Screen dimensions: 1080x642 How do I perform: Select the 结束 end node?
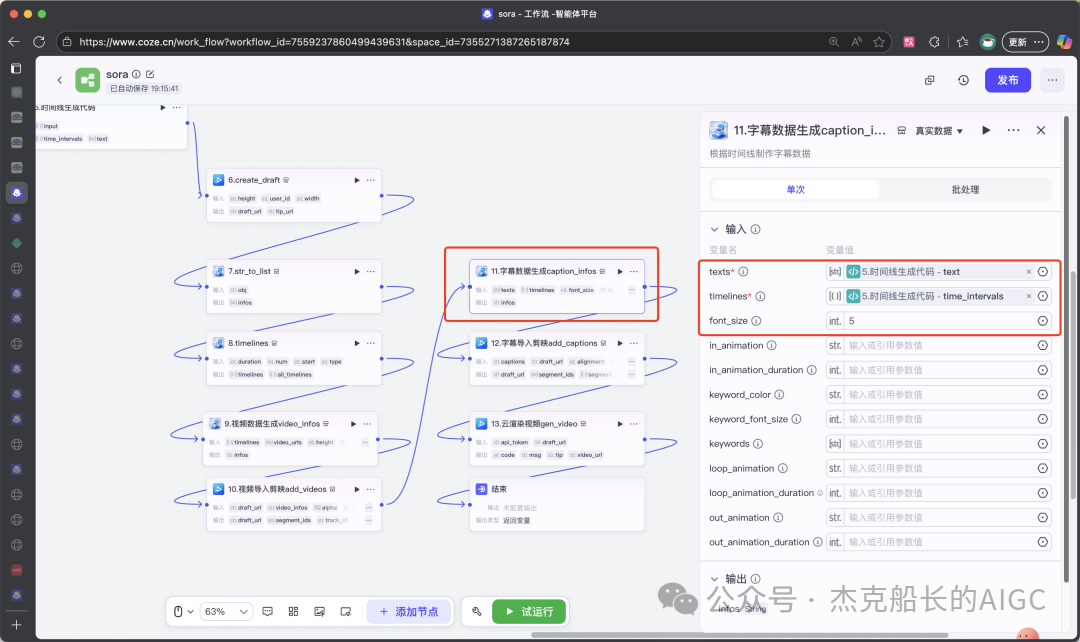[557, 504]
